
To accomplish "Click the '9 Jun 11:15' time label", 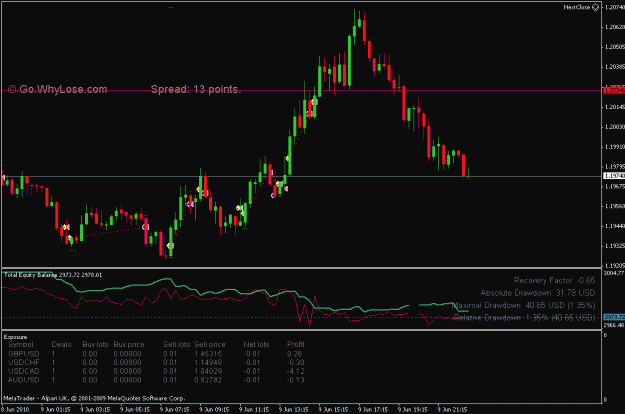I will [x=254, y=410].
